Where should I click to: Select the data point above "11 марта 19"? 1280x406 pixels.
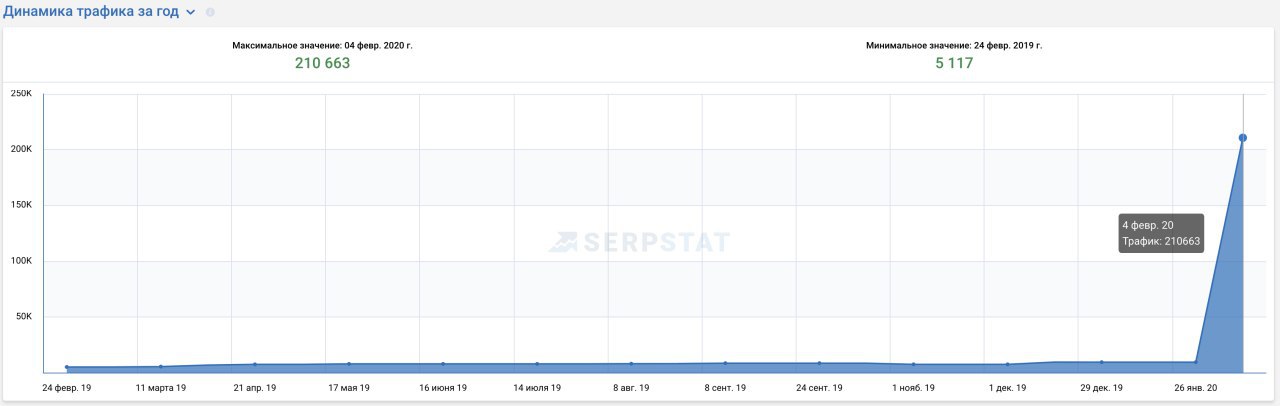click(x=161, y=366)
